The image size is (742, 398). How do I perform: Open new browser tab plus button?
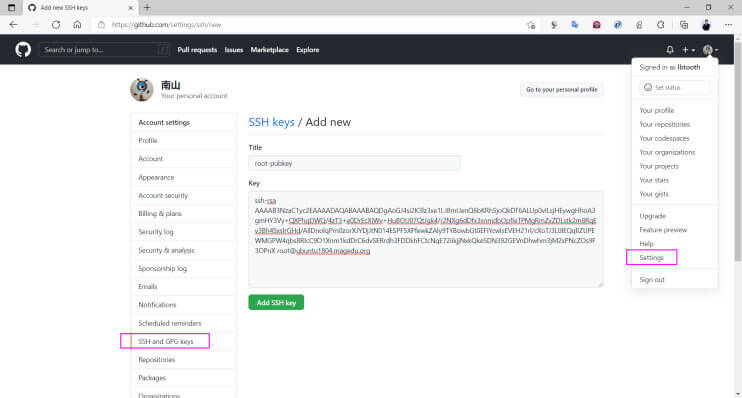[147, 8]
